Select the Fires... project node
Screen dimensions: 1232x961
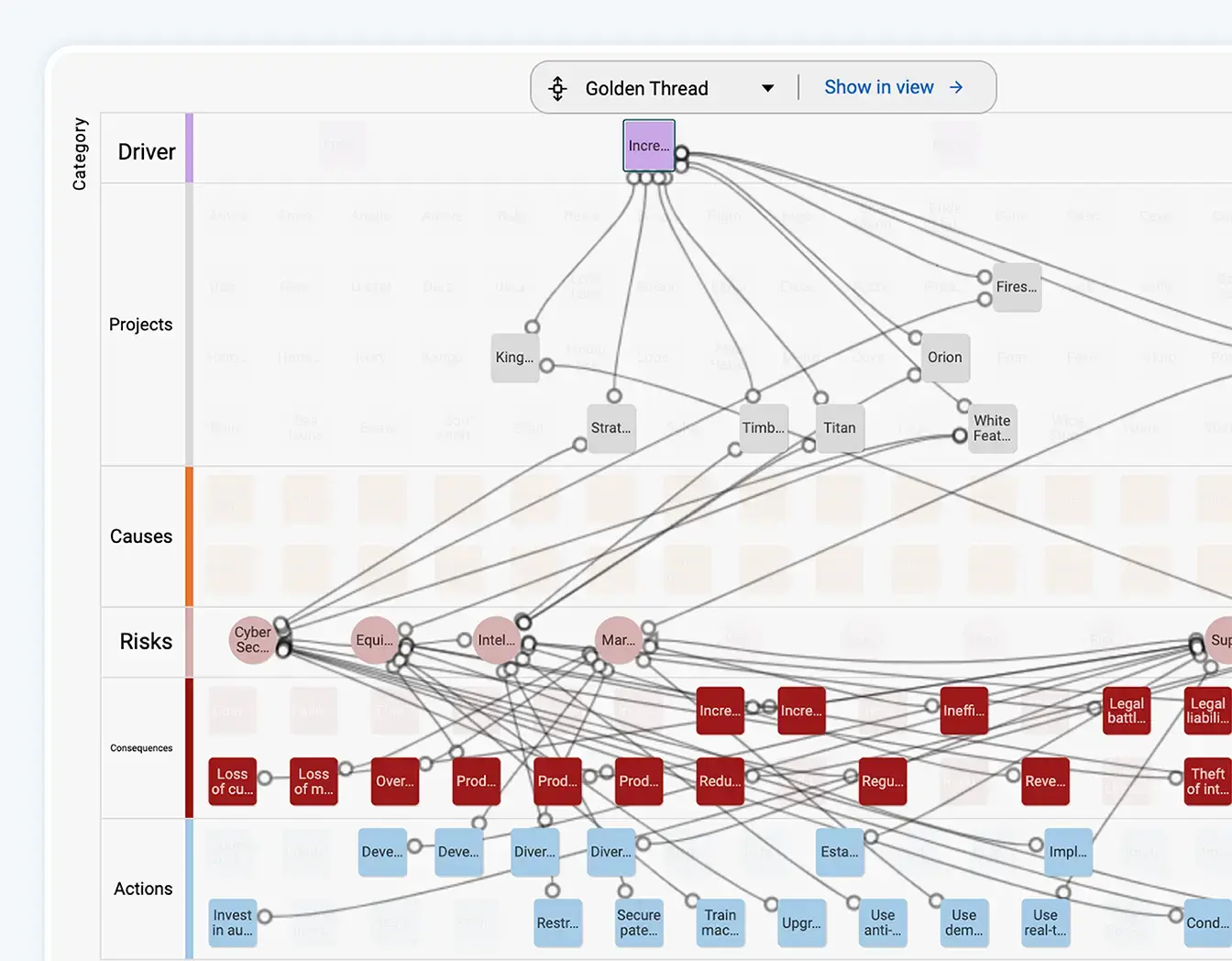pyautogui.click(x=1017, y=287)
